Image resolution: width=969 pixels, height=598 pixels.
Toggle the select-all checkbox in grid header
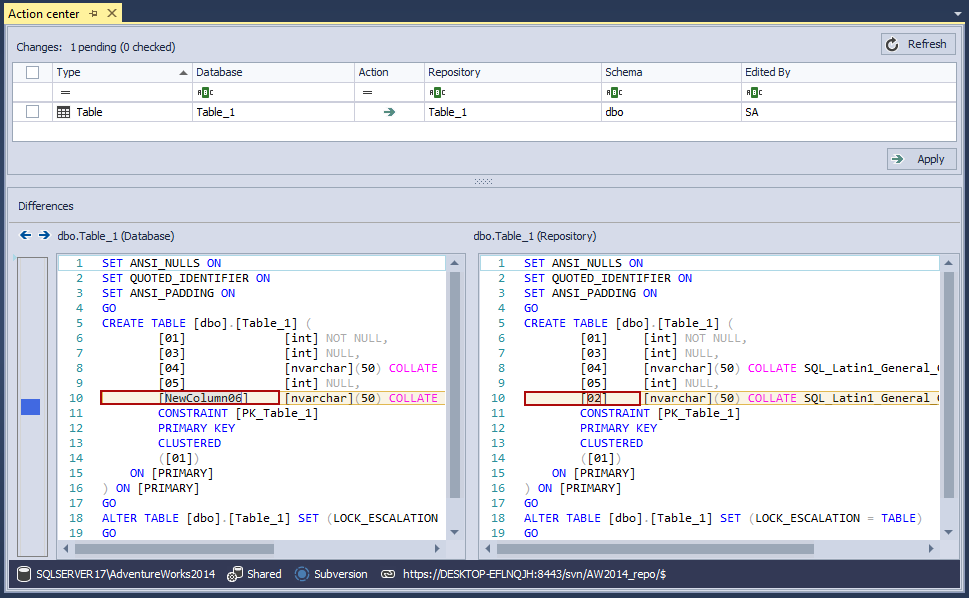click(32, 72)
